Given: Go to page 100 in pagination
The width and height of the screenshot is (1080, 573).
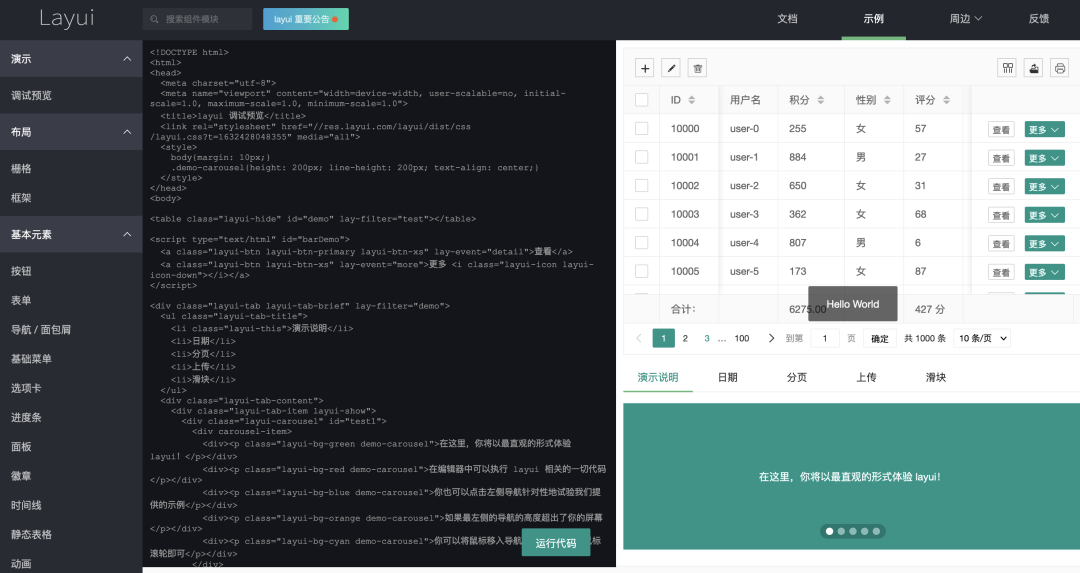Looking at the screenshot, I should click(742, 338).
